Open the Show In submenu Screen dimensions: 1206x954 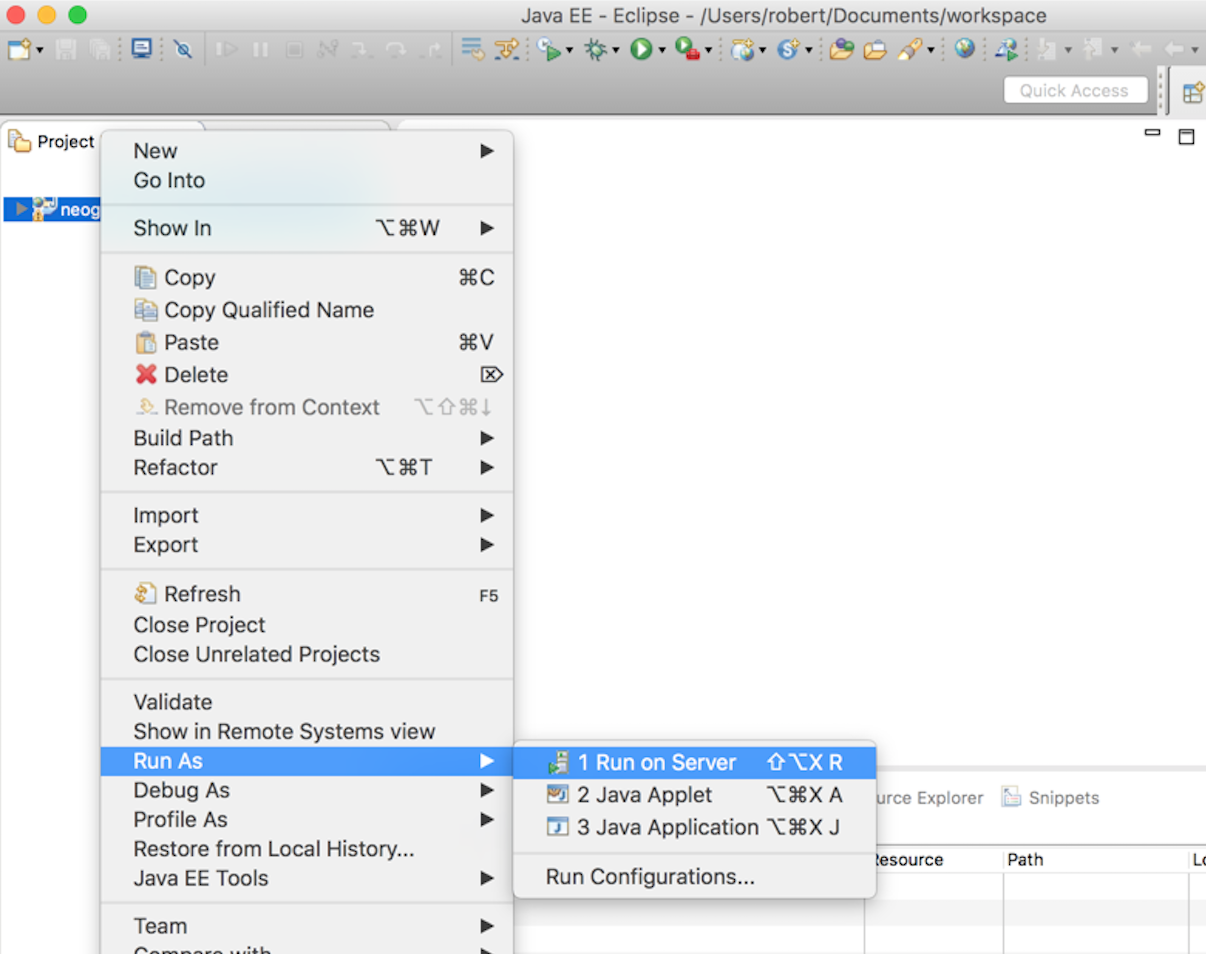tap(307, 229)
